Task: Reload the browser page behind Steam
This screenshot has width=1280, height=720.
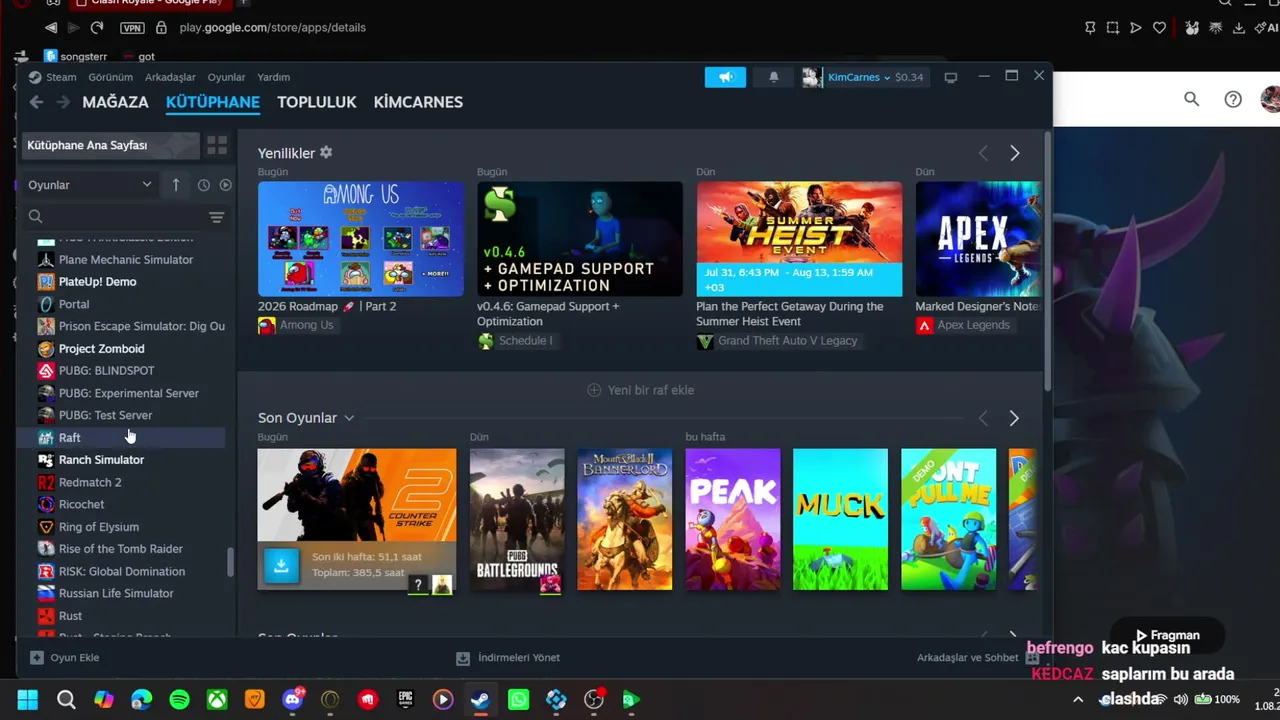Action: [97, 28]
